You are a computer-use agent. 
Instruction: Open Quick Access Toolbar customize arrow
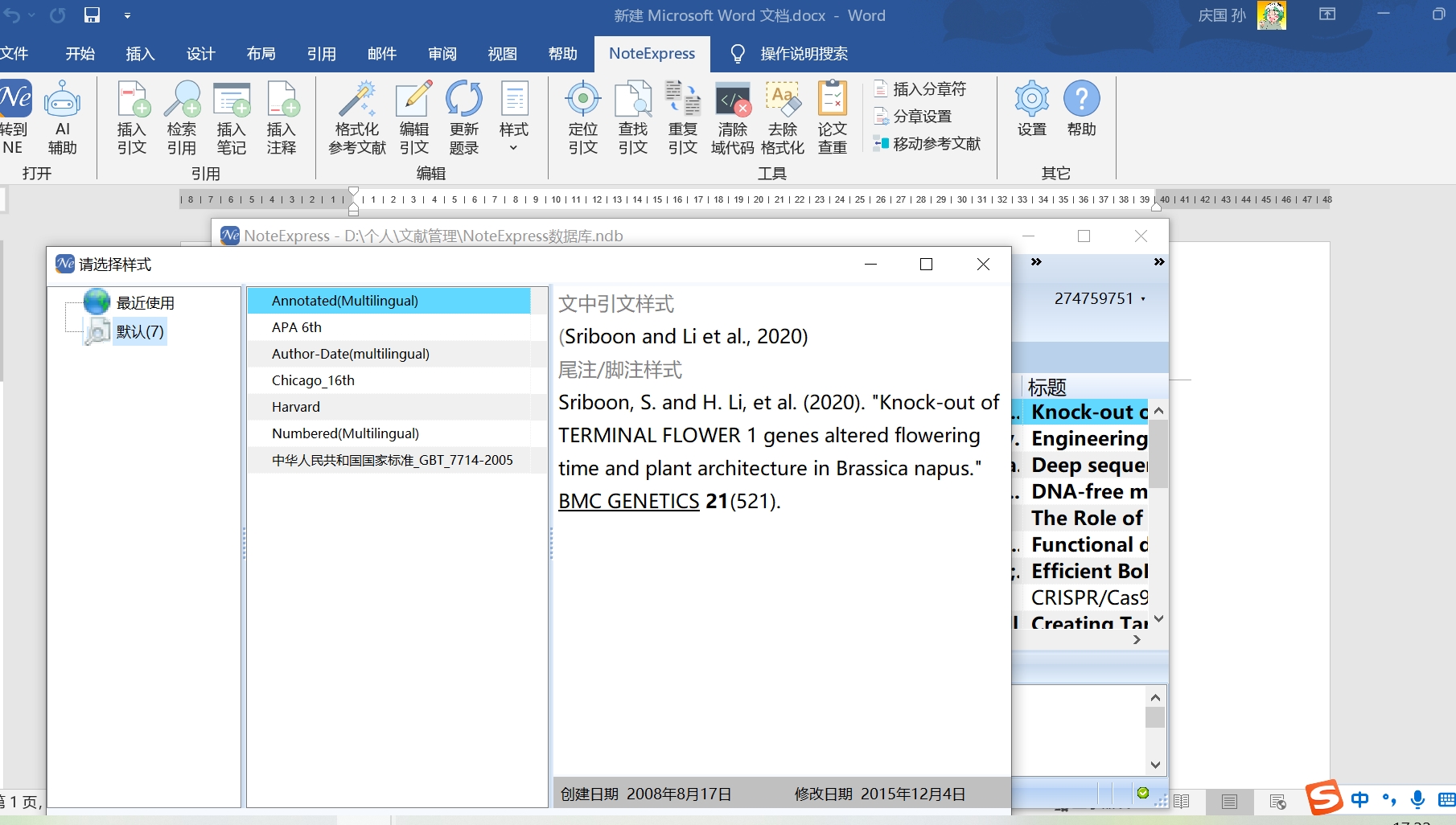pos(127,15)
